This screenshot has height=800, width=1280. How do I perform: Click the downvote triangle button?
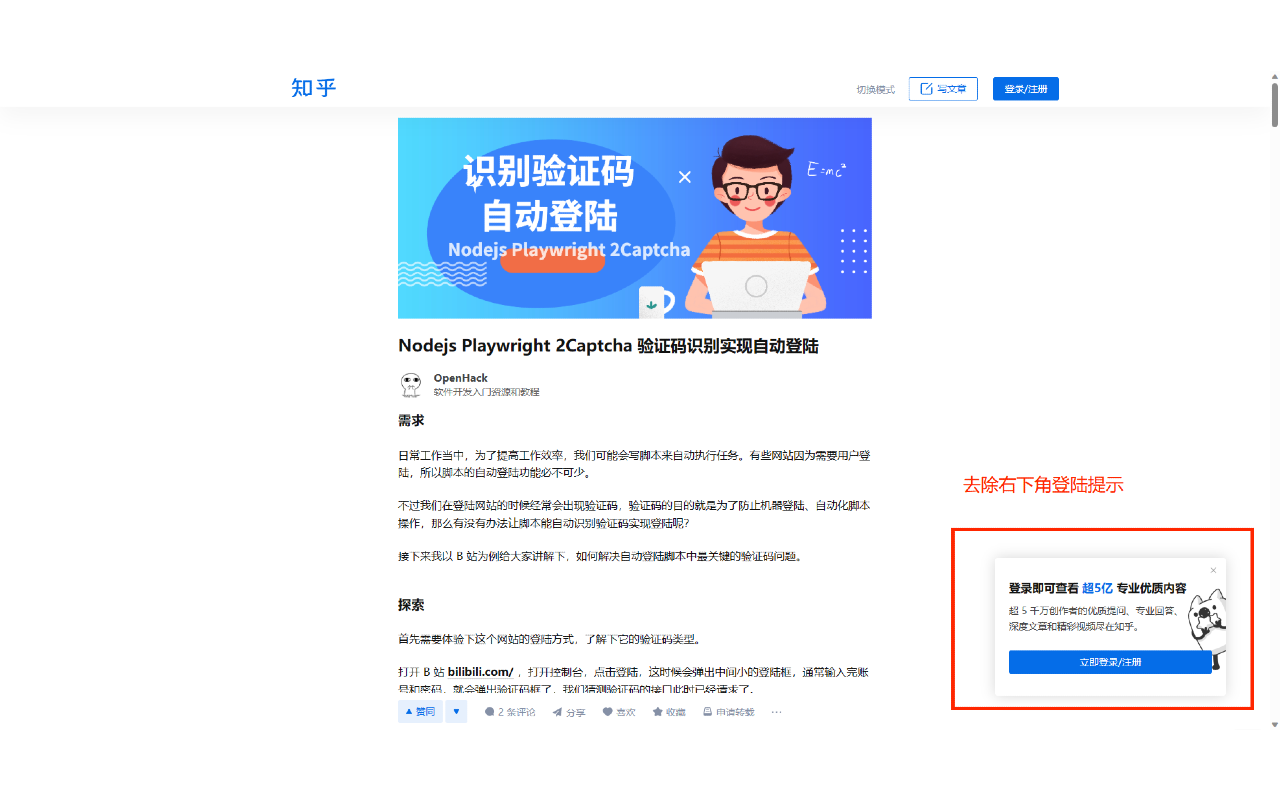[456, 712]
